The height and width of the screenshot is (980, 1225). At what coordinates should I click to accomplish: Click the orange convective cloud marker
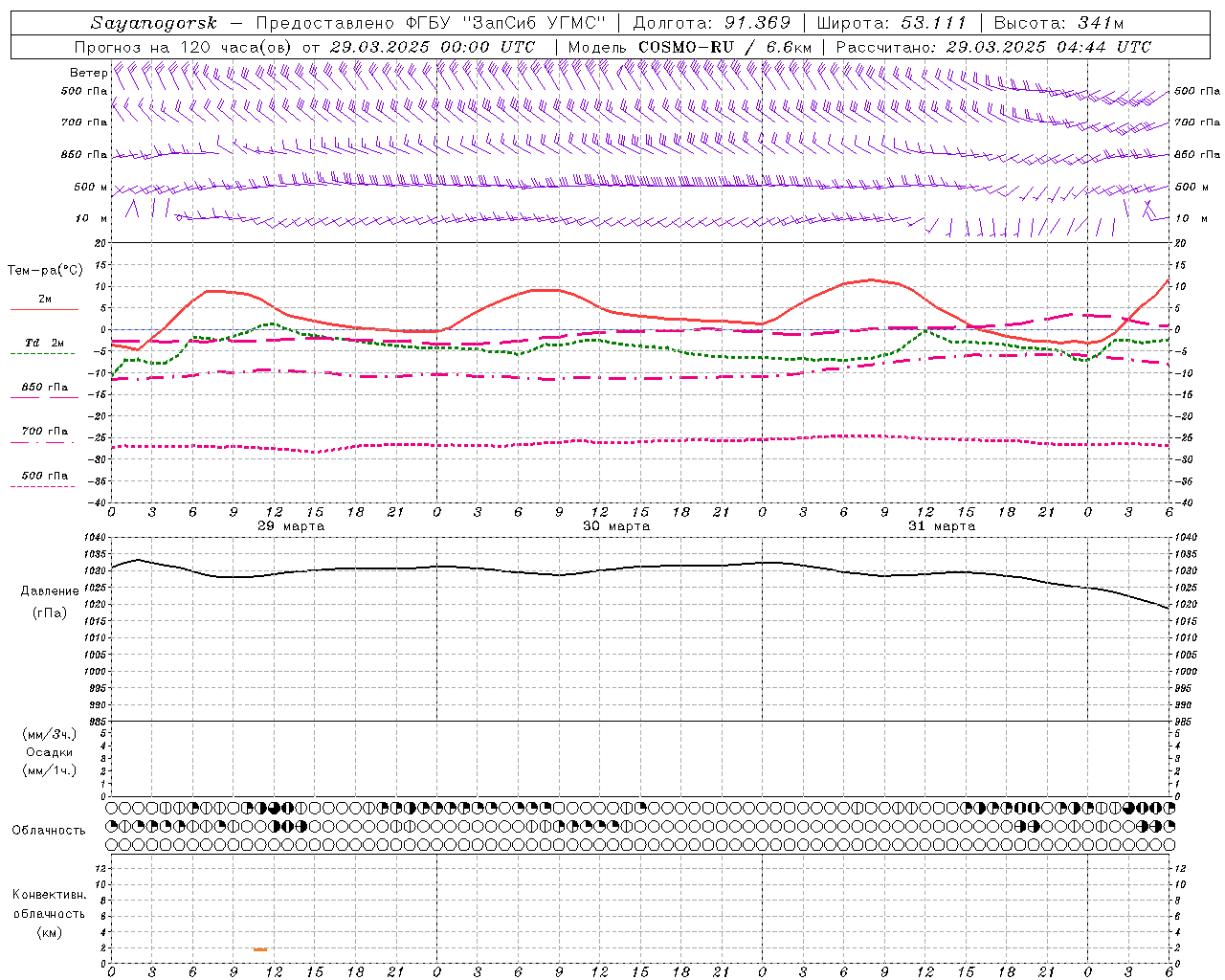[260, 949]
